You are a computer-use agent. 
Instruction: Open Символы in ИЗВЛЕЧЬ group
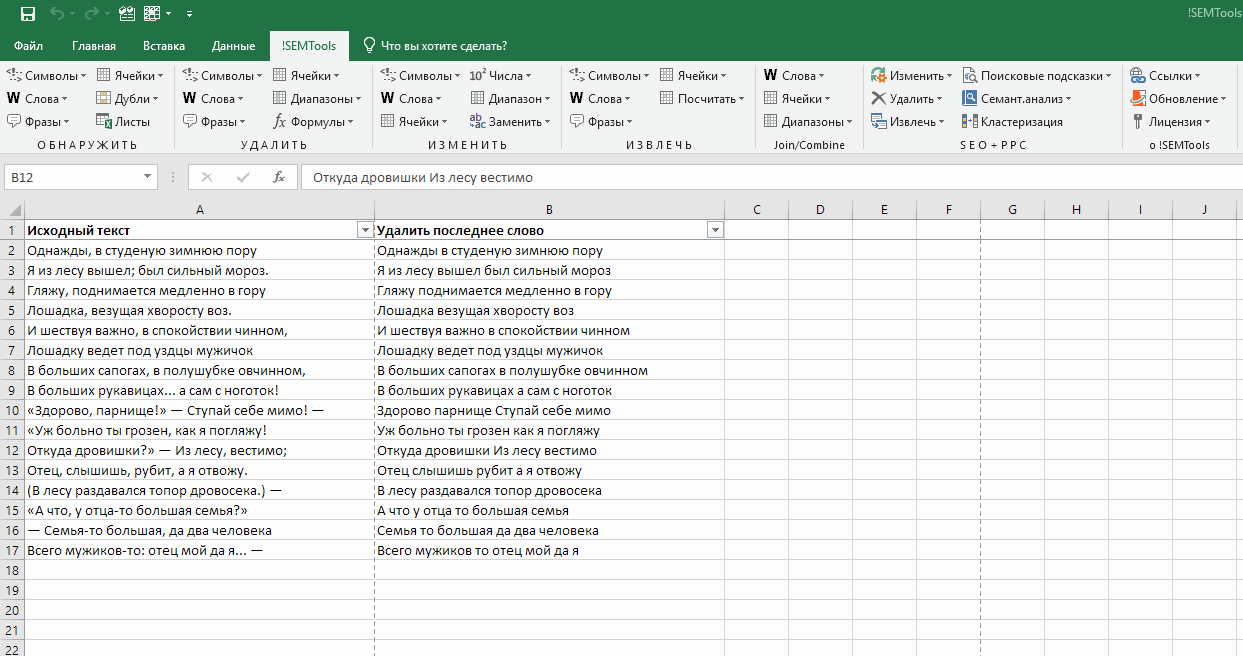point(610,75)
